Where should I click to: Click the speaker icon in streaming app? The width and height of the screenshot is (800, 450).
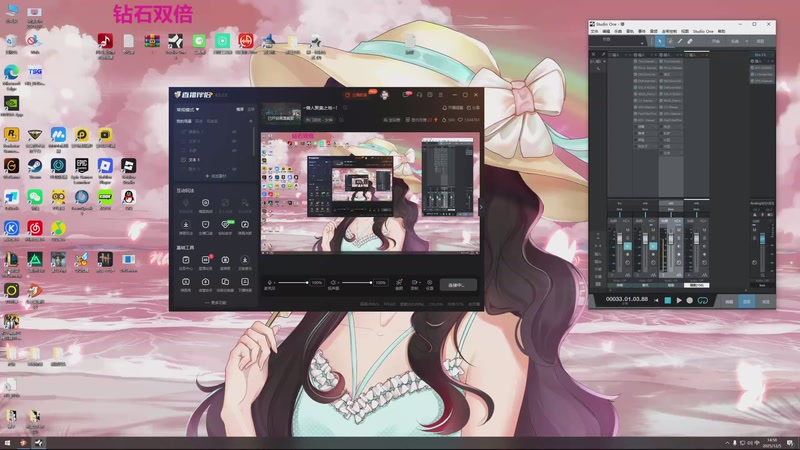(333, 283)
